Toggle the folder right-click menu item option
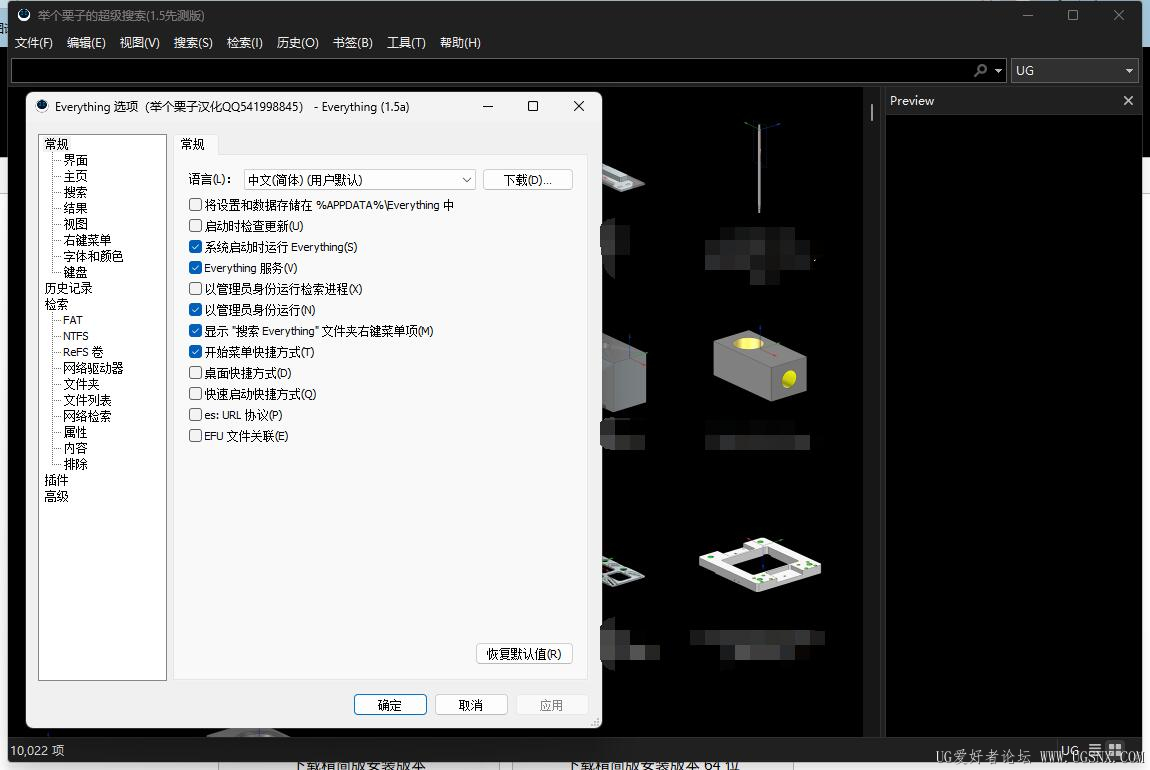This screenshot has width=1150, height=770. [195, 331]
